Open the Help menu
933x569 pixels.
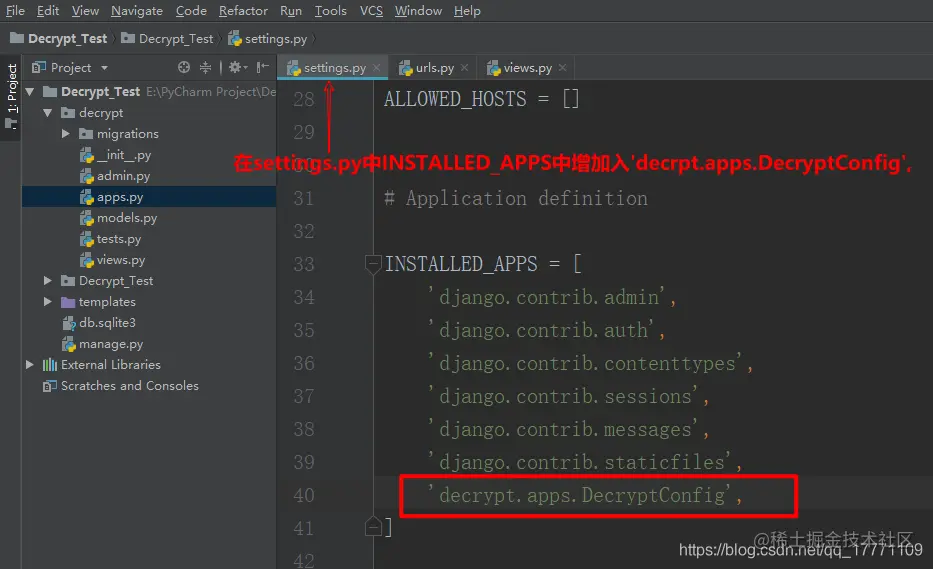click(467, 11)
